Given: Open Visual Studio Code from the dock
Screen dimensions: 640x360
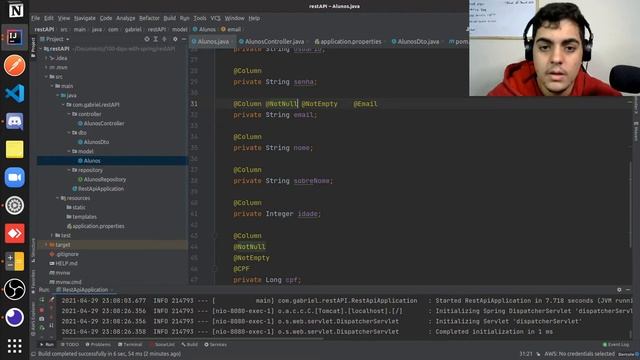Looking at the screenshot, I should click(14, 93).
